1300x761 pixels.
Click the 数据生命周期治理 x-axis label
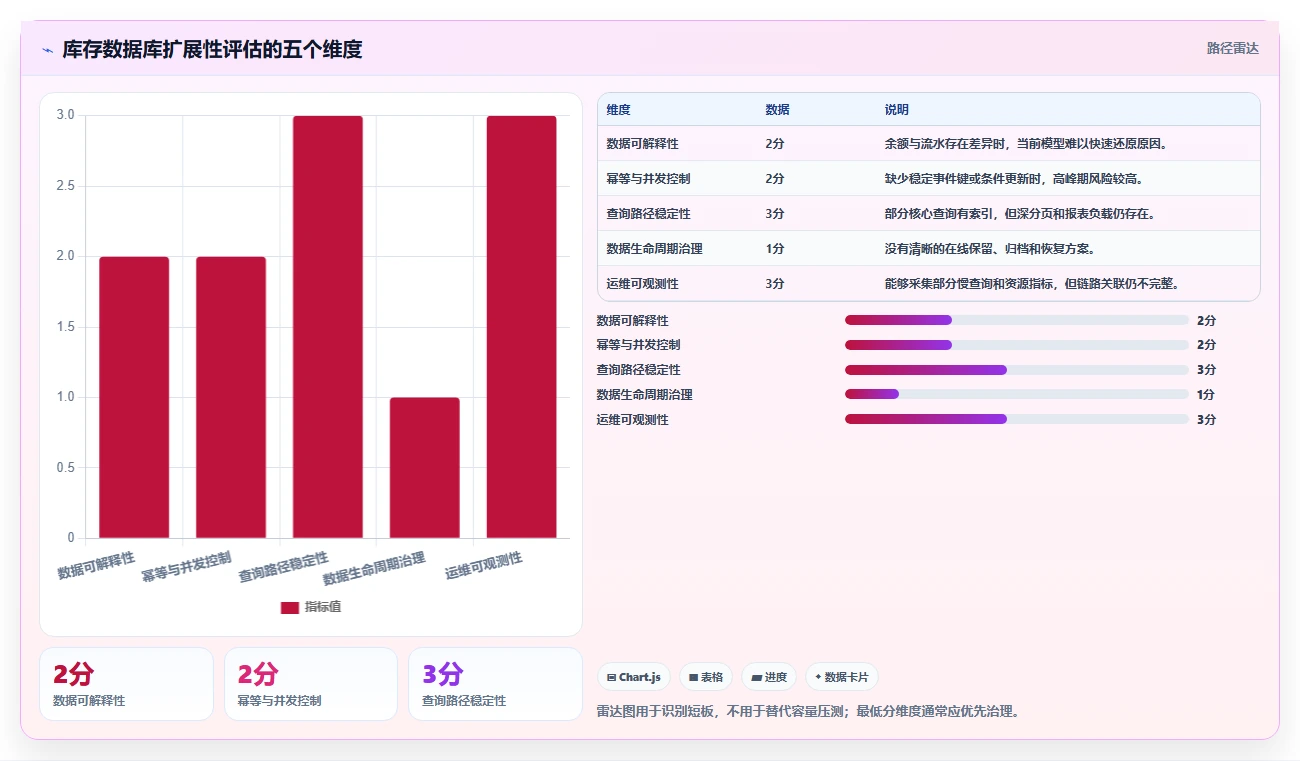tap(375, 569)
